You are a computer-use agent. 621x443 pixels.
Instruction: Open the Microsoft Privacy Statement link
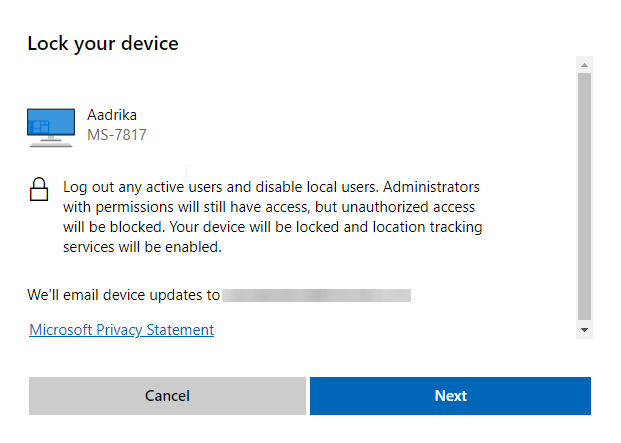point(122,330)
